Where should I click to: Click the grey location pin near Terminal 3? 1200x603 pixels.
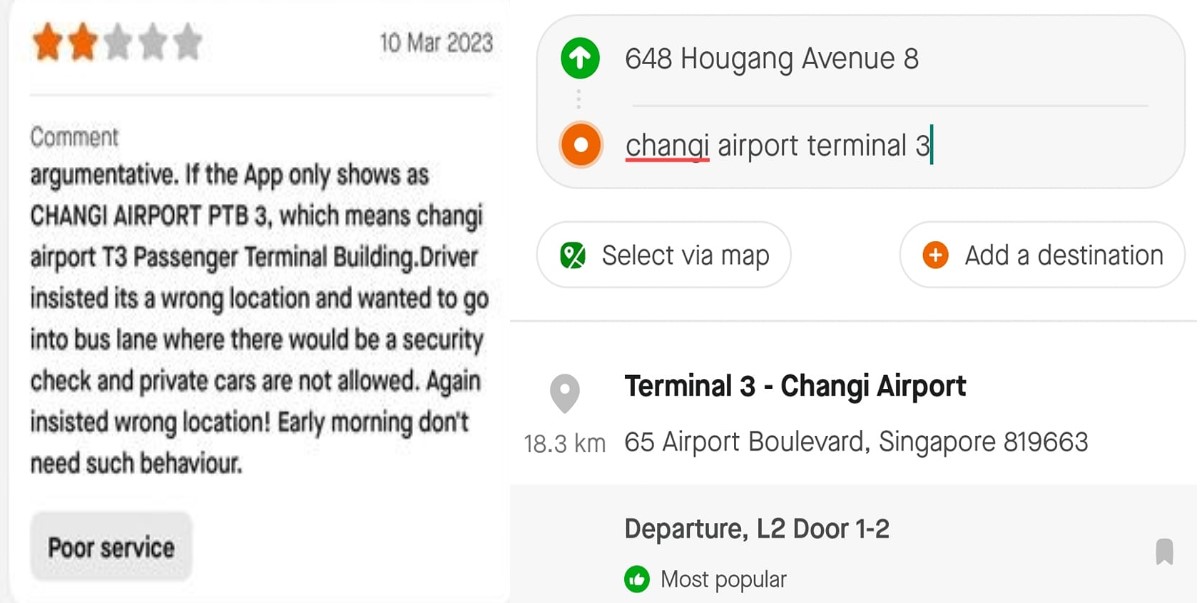click(565, 394)
